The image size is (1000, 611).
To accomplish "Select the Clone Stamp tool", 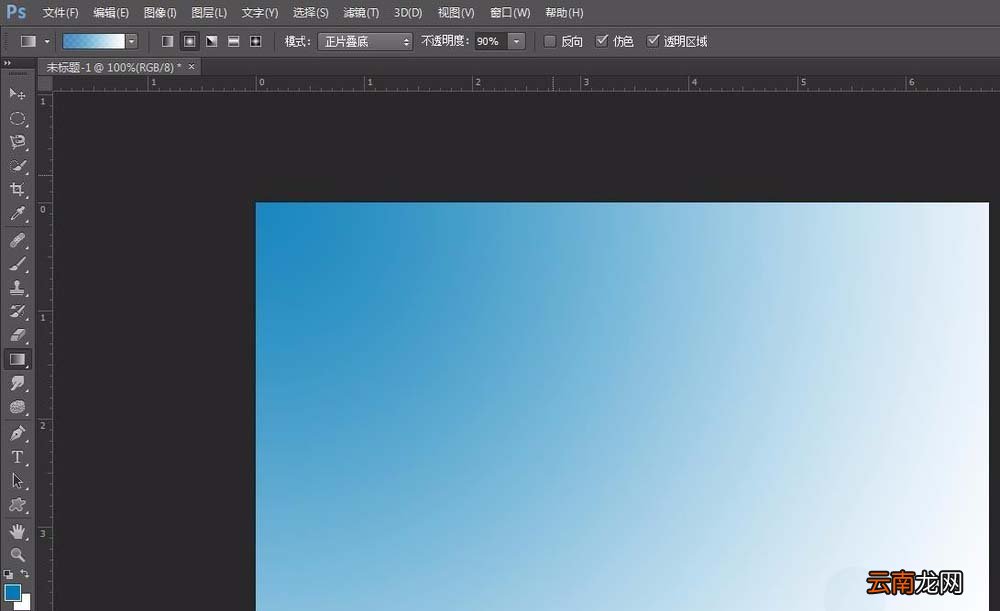I will click(x=17, y=288).
